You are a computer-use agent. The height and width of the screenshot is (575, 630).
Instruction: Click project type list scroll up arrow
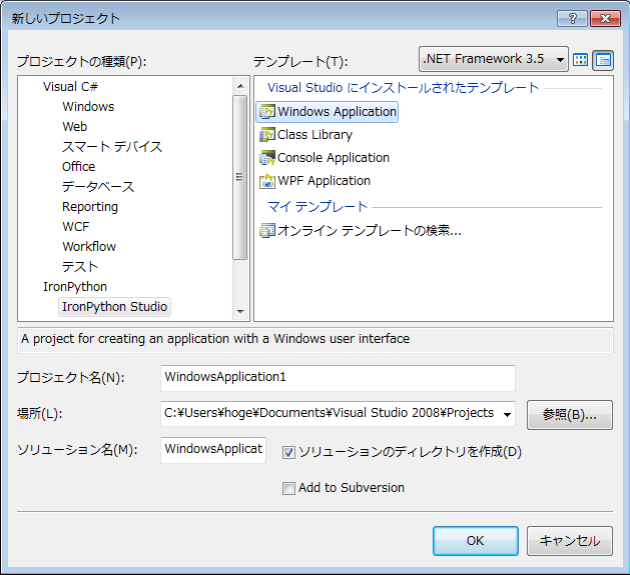(x=240, y=86)
